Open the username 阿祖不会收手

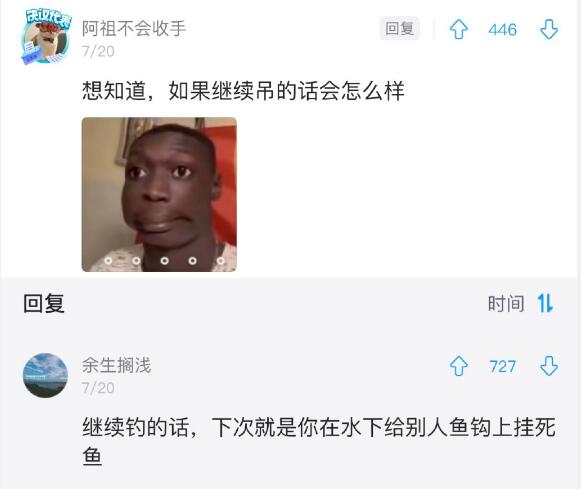tap(134, 29)
